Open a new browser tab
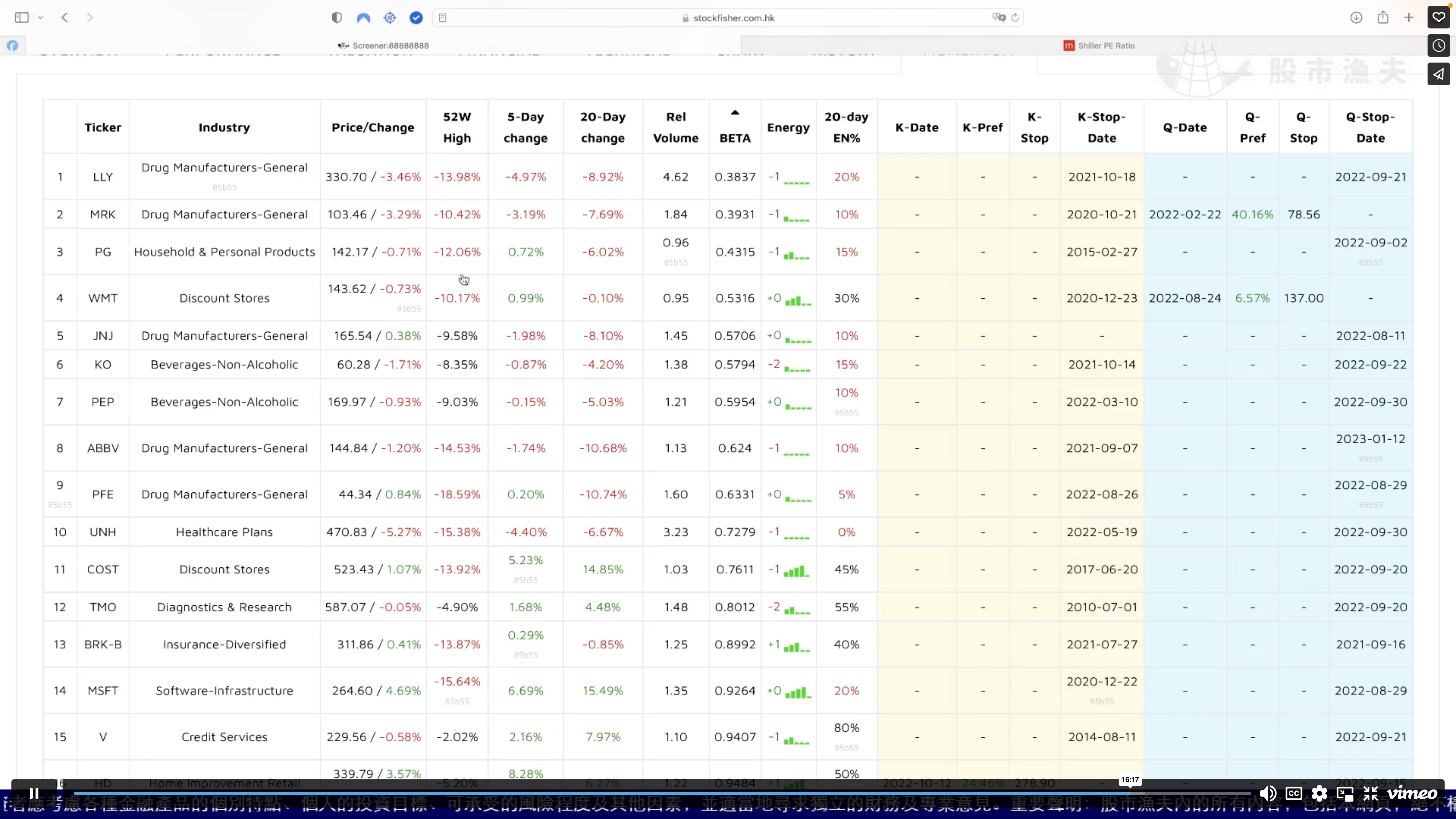Viewport: 1456px width, 819px height. click(1409, 17)
